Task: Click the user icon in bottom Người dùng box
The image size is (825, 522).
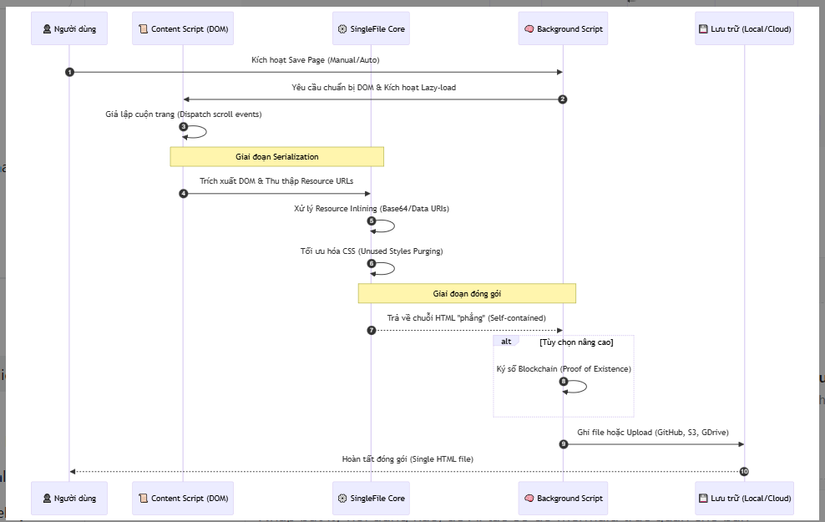Action: (47, 498)
